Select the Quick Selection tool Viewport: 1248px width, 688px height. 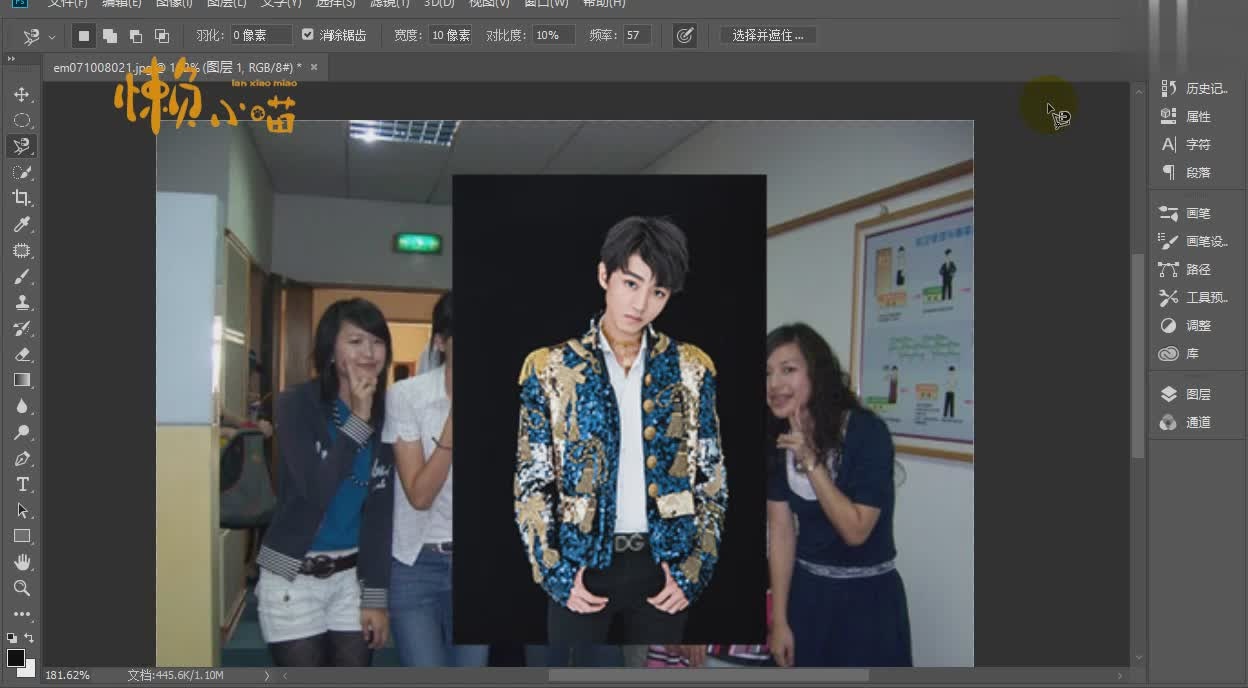21,172
